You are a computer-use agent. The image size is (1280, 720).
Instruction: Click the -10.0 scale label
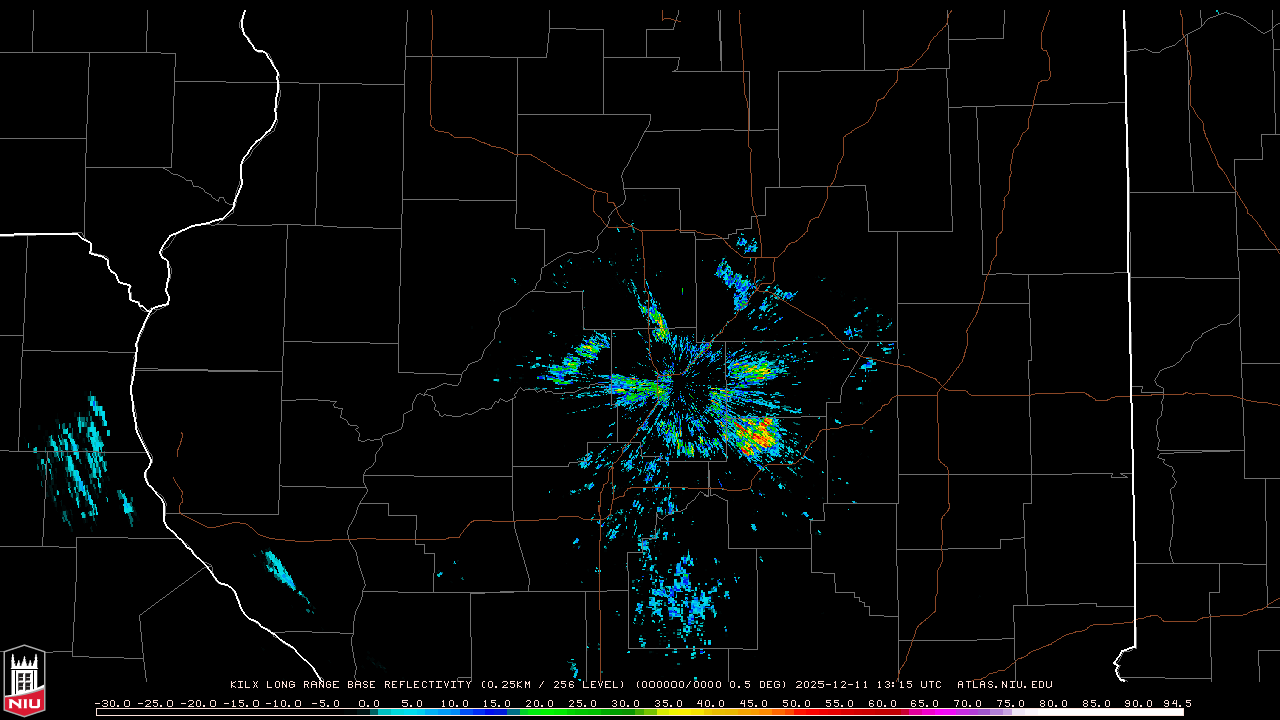tap(283, 703)
